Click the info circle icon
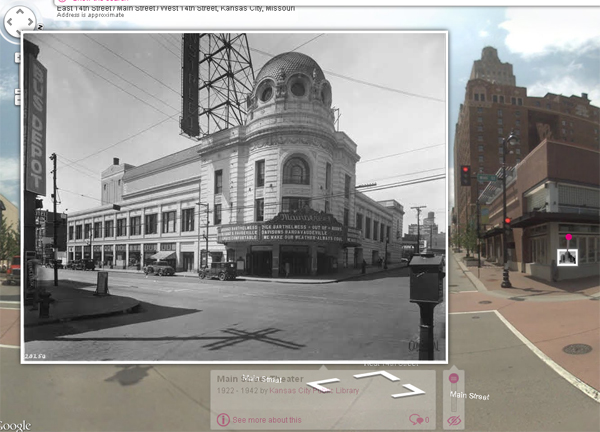The width and height of the screenshot is (600, 432). [223, 420]
